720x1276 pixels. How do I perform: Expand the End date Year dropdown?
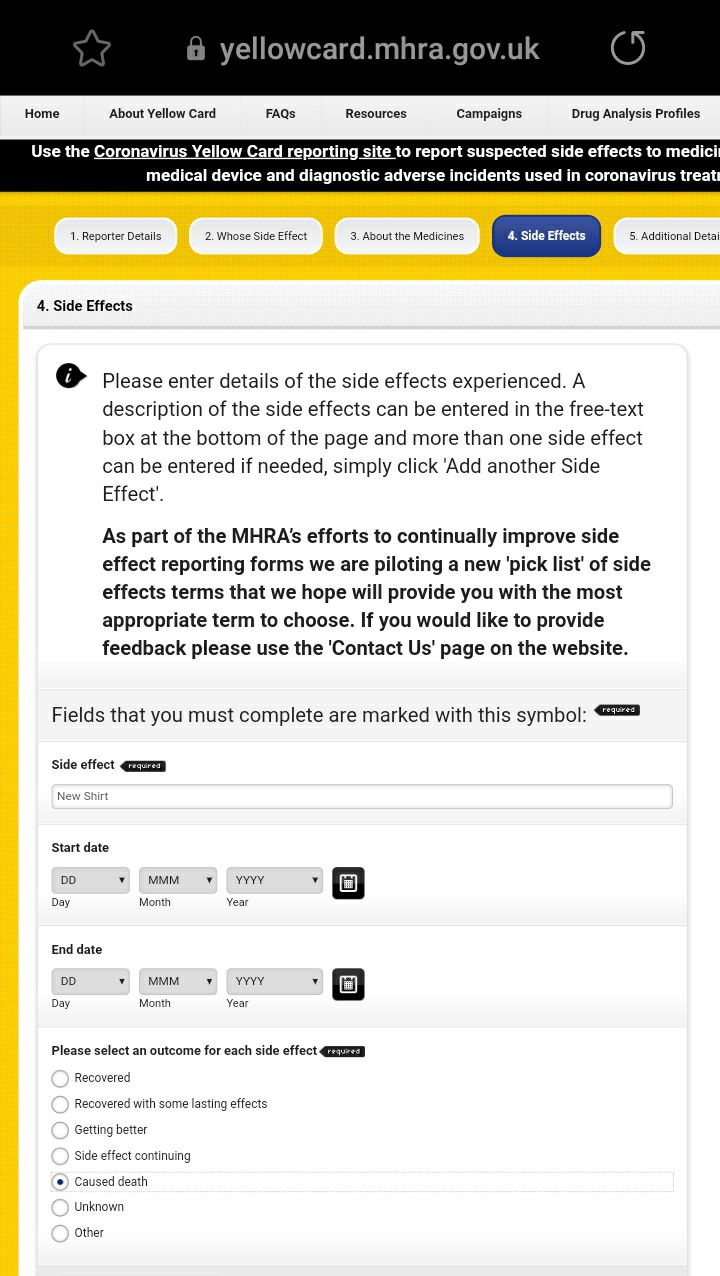pos(275,981)
